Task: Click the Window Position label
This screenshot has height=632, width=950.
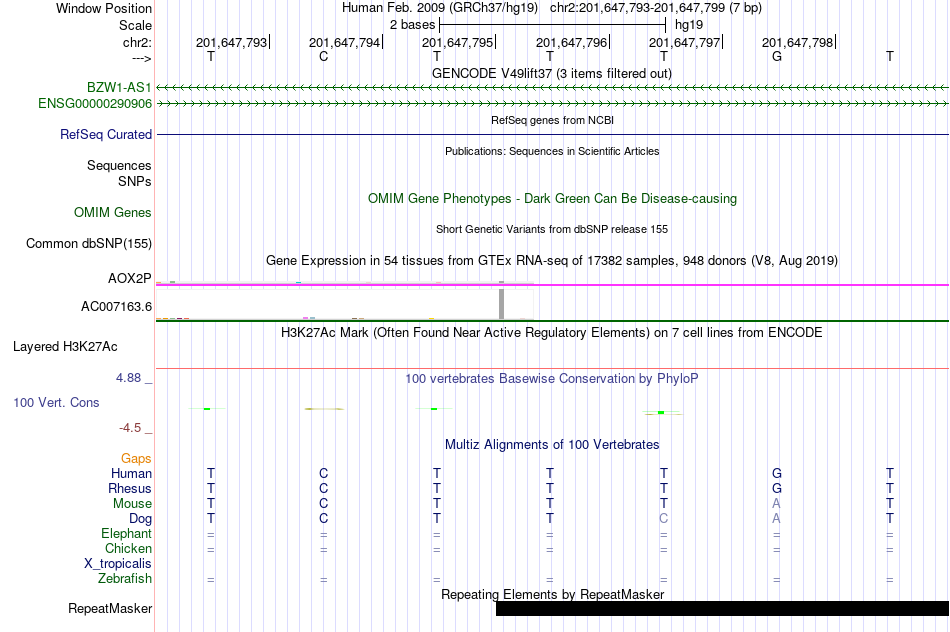Action: click(104, 8)
